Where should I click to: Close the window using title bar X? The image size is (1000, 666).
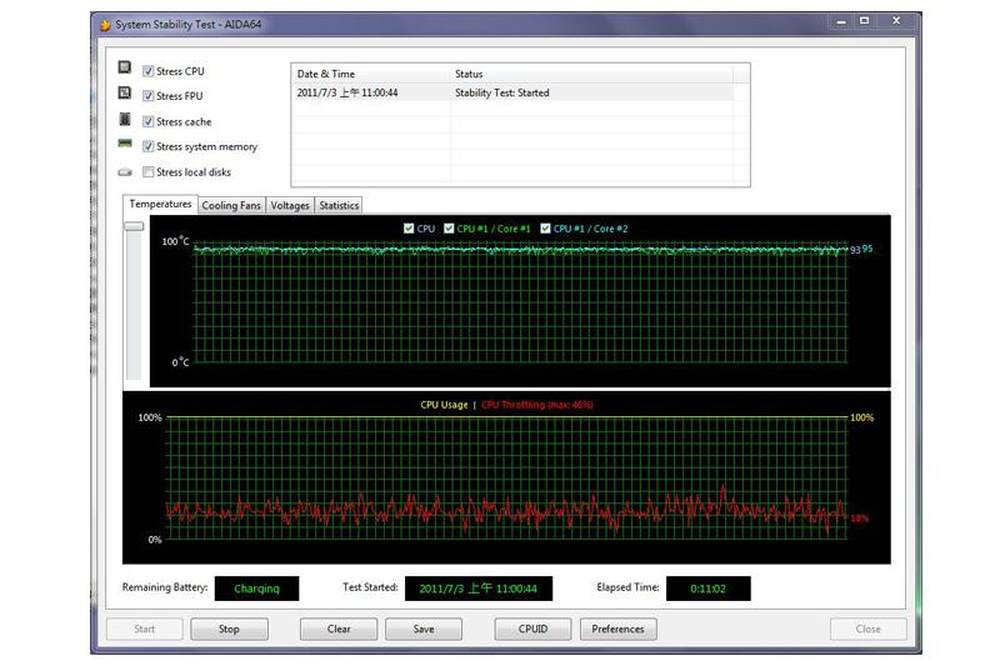click(896, 21)
